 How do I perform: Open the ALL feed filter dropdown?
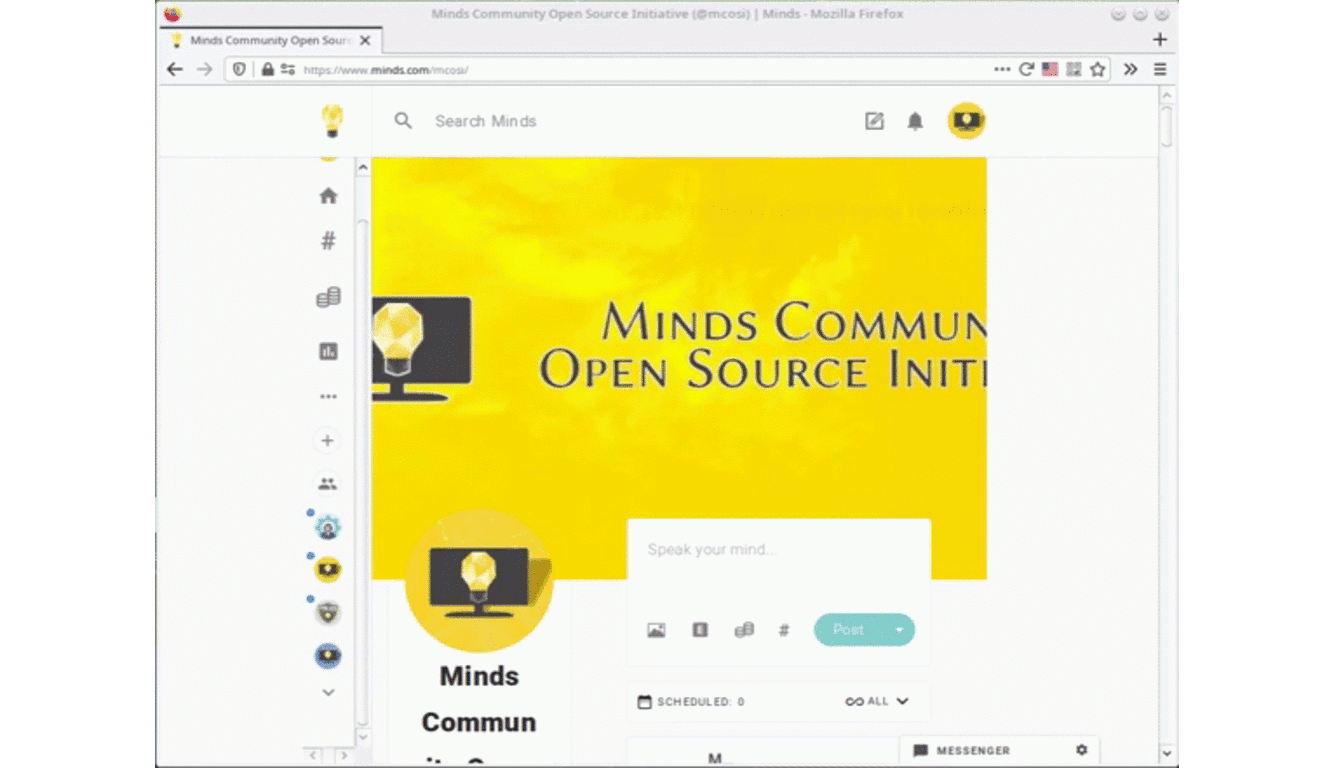point(878,702)
